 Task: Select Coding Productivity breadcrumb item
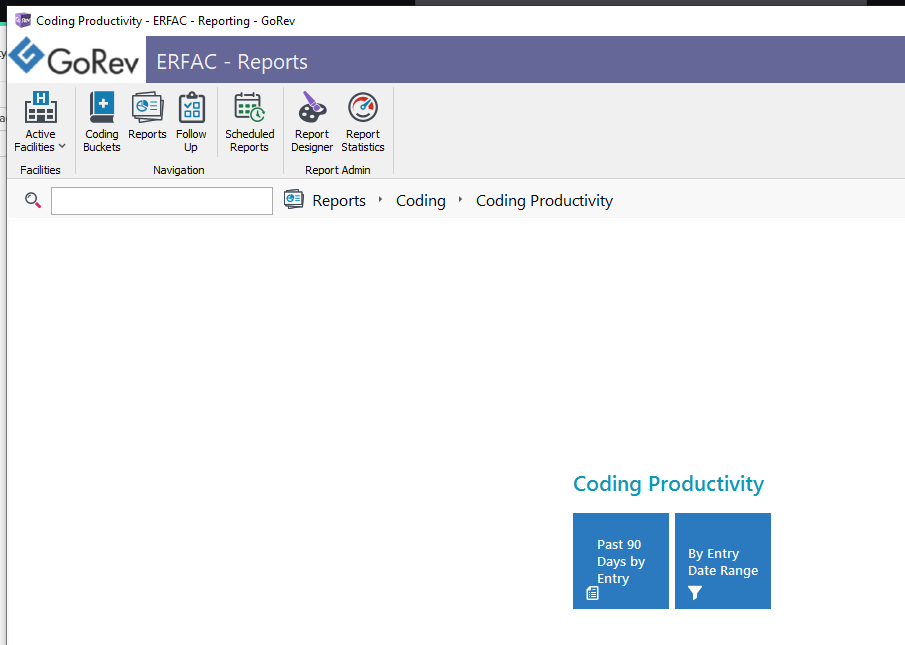click(x=544, y=201)
